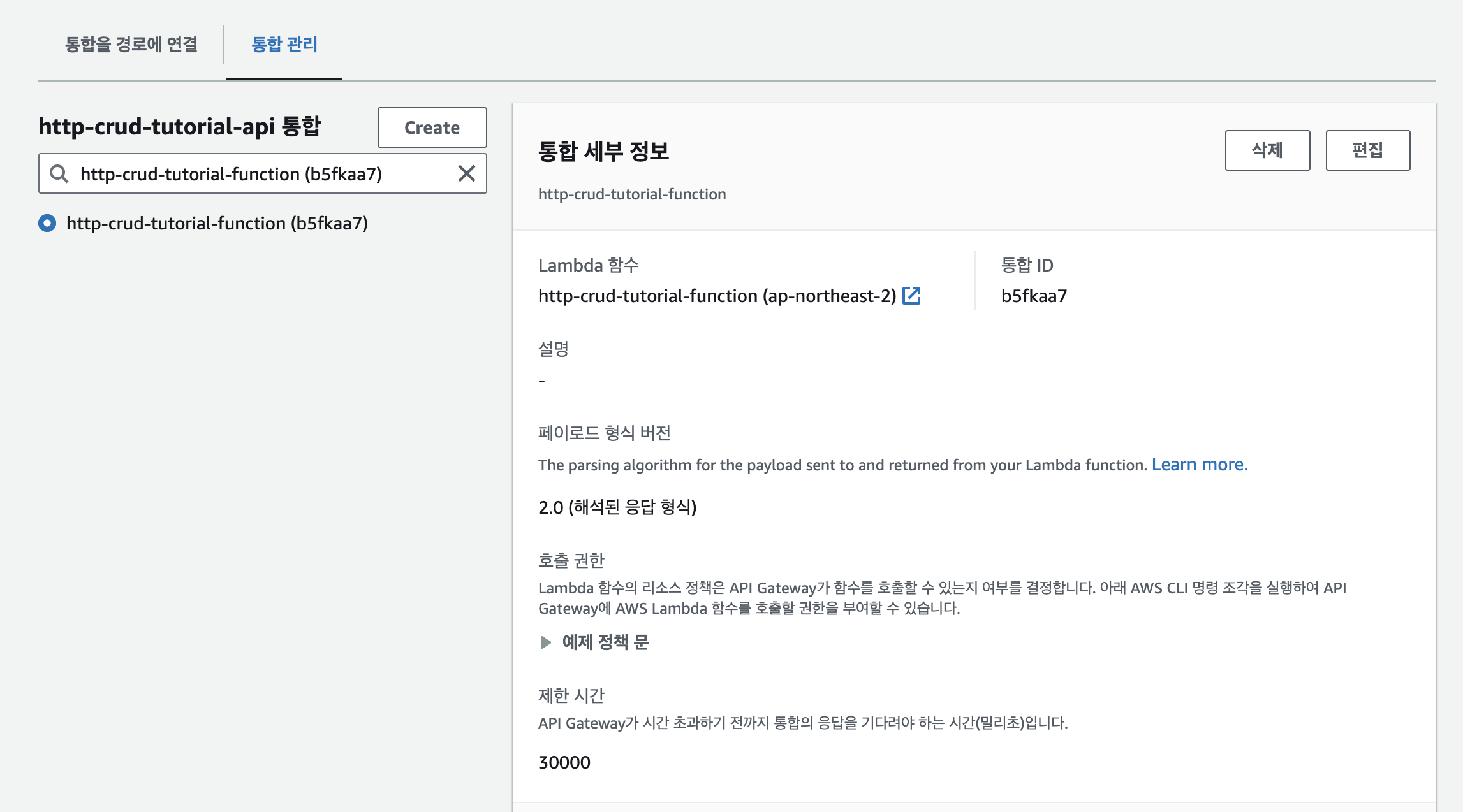Screen dimensions: 1463x812
Task: Click the timeout value 30000
Action: click(x=564, y=762)
